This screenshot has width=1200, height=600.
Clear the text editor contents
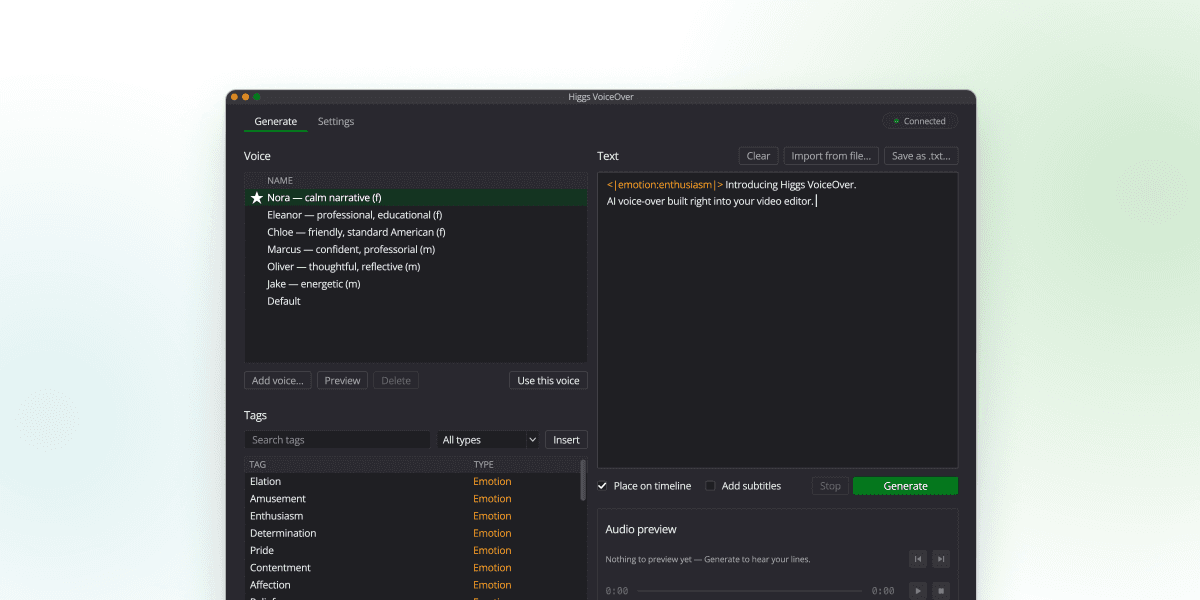click(758, 156)
